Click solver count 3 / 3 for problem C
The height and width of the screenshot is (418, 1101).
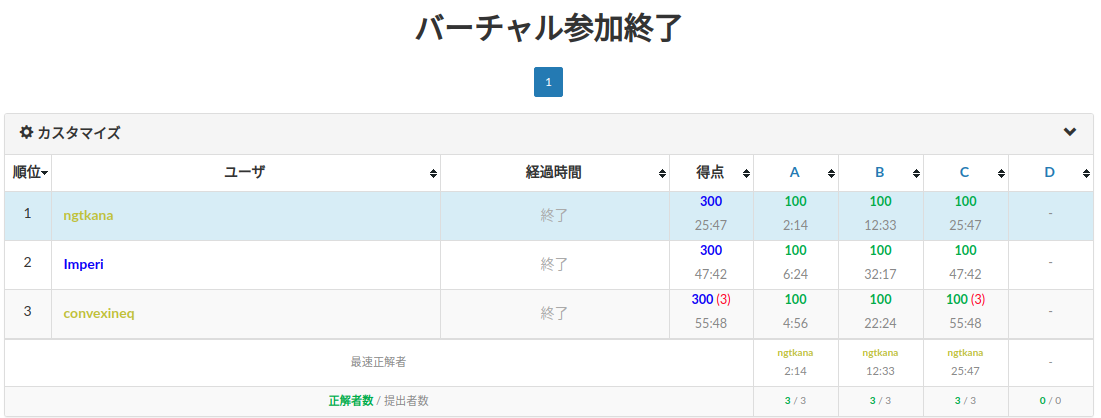coord(965,401)
